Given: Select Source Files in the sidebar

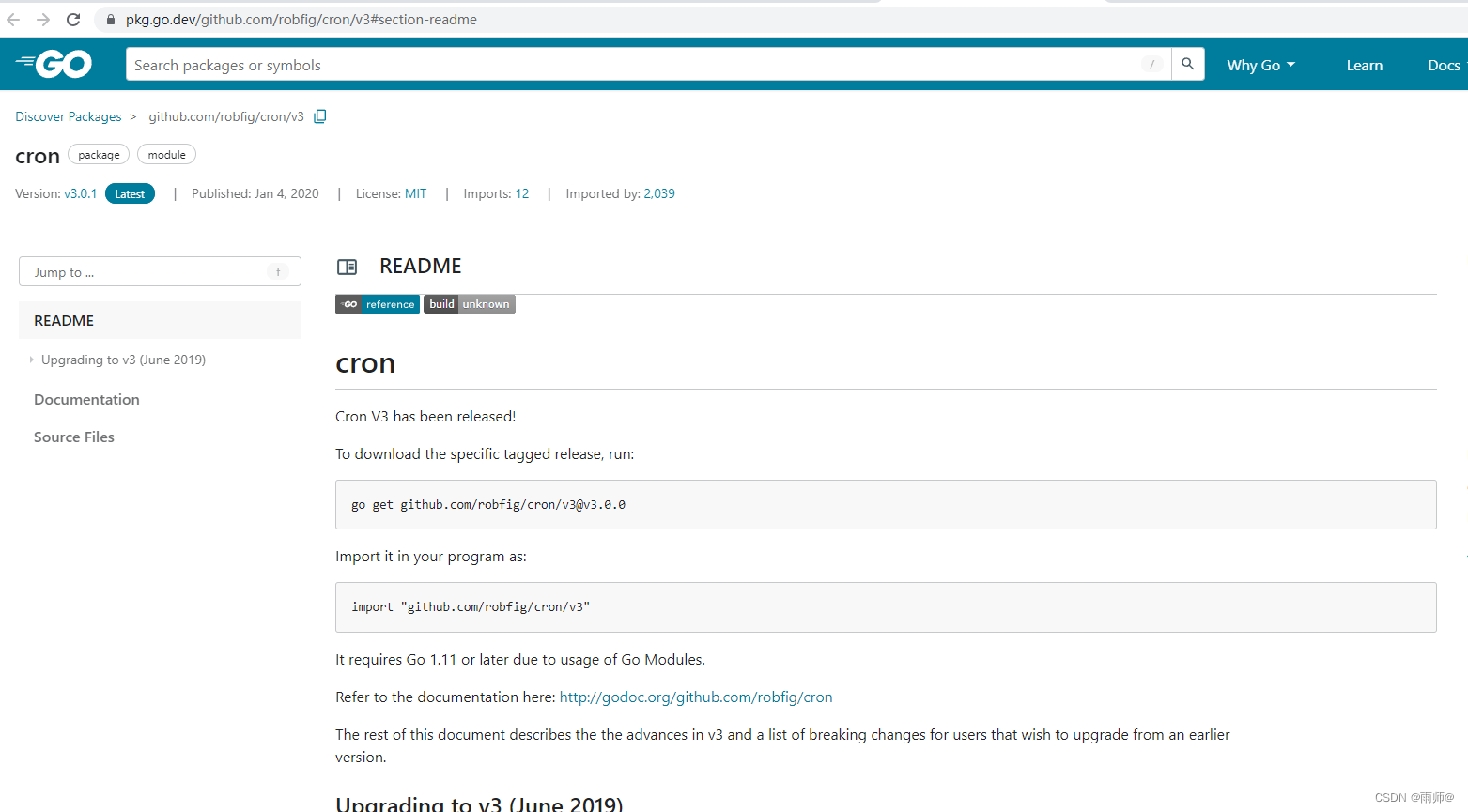Looking at the screenshot, I should pyautogui.click(x=74, y=437).
